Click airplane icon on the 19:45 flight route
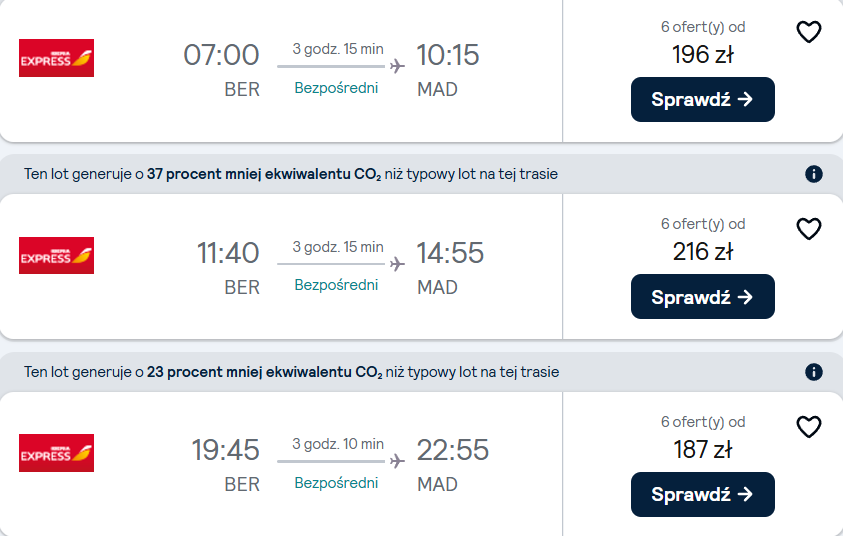The width and height of the screenshot is (843, 536). click(x=397, y=461)
